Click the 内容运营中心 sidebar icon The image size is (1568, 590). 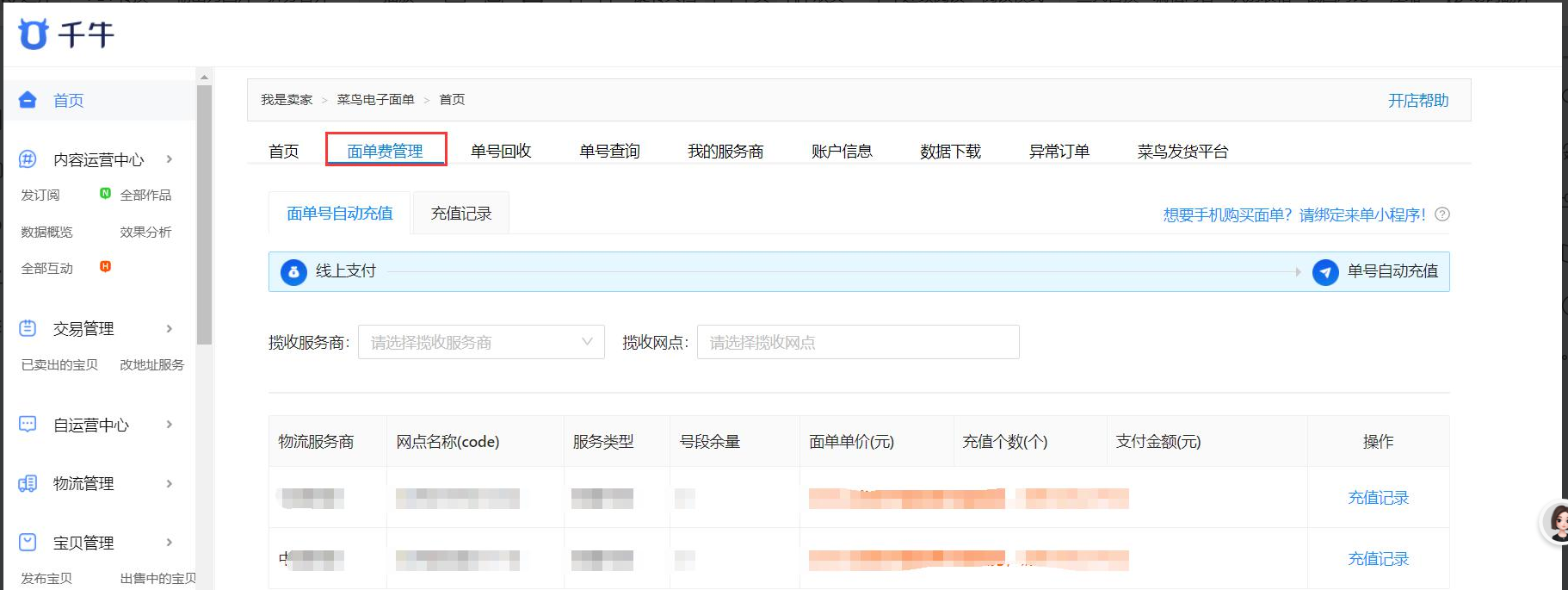tap(28, 159)
